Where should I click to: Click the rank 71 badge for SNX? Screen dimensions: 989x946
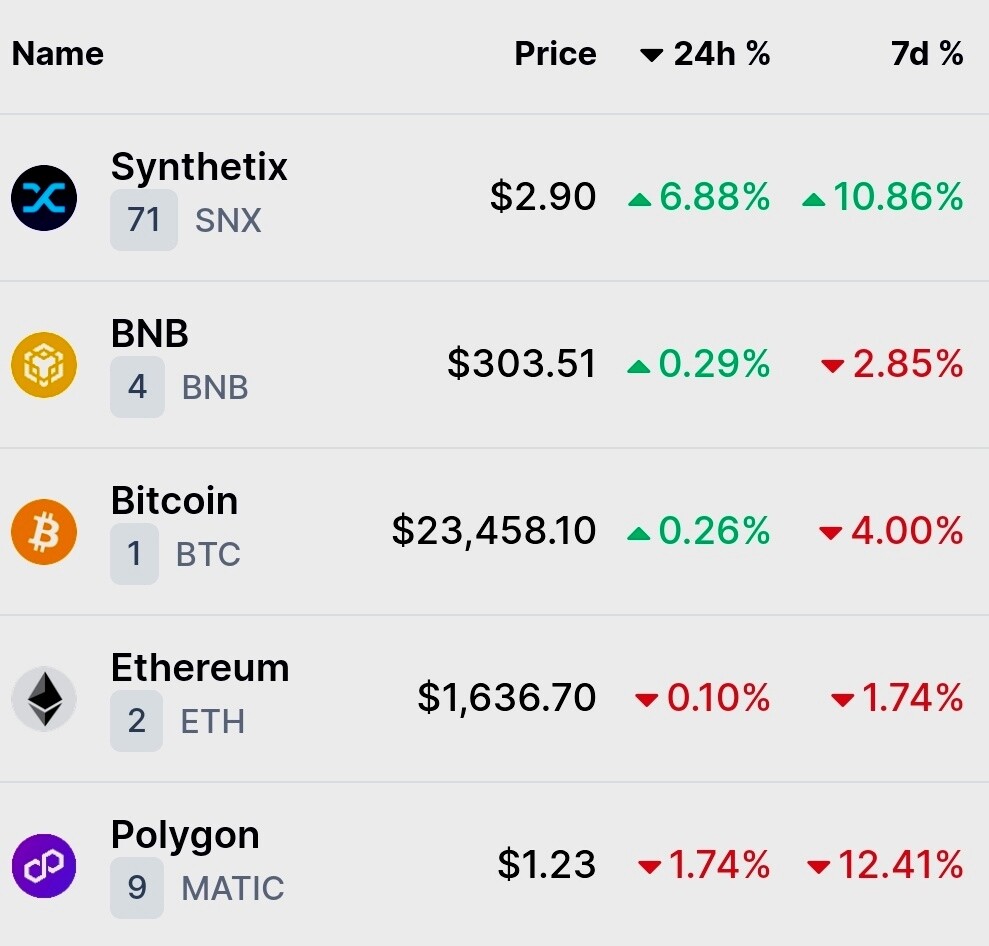click(144, 220)
